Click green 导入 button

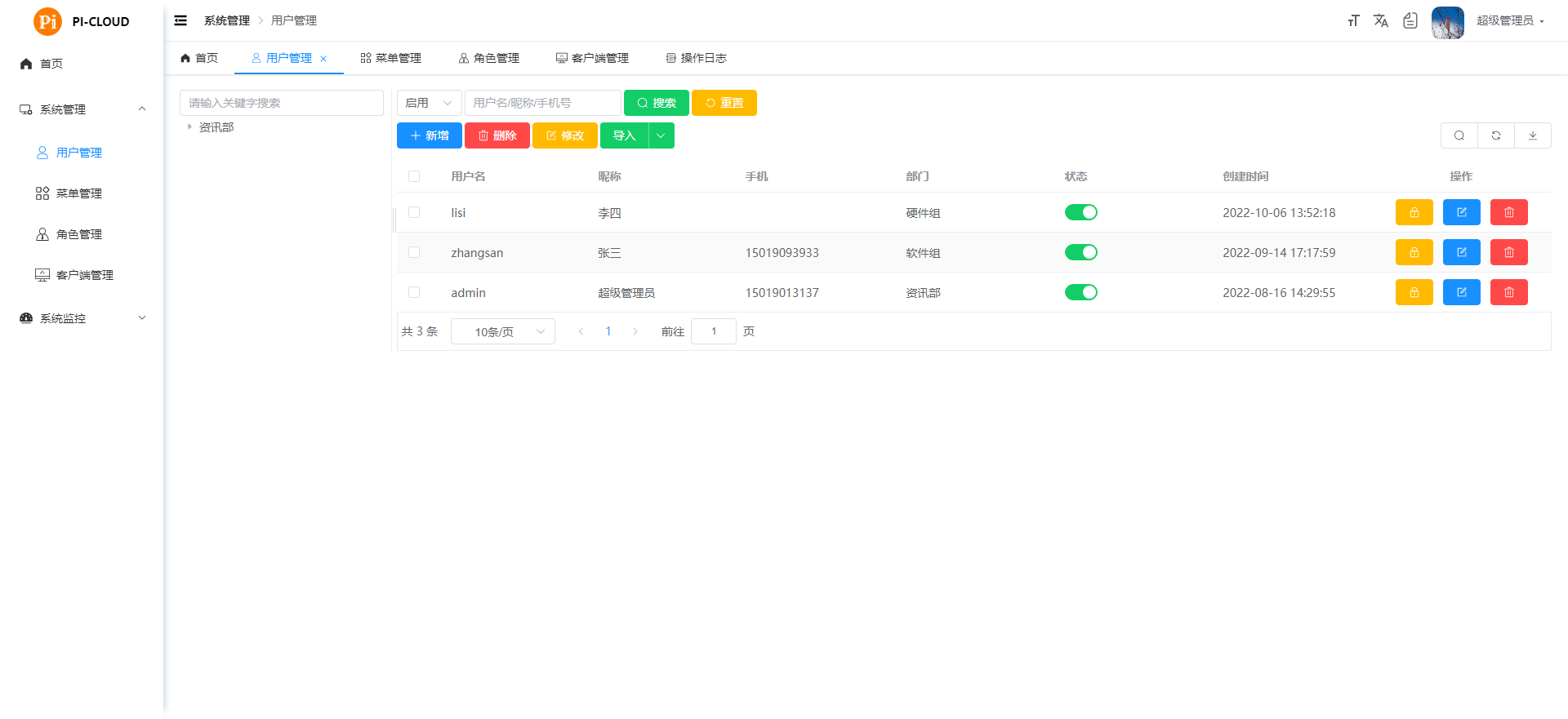(x=625, y=135)
